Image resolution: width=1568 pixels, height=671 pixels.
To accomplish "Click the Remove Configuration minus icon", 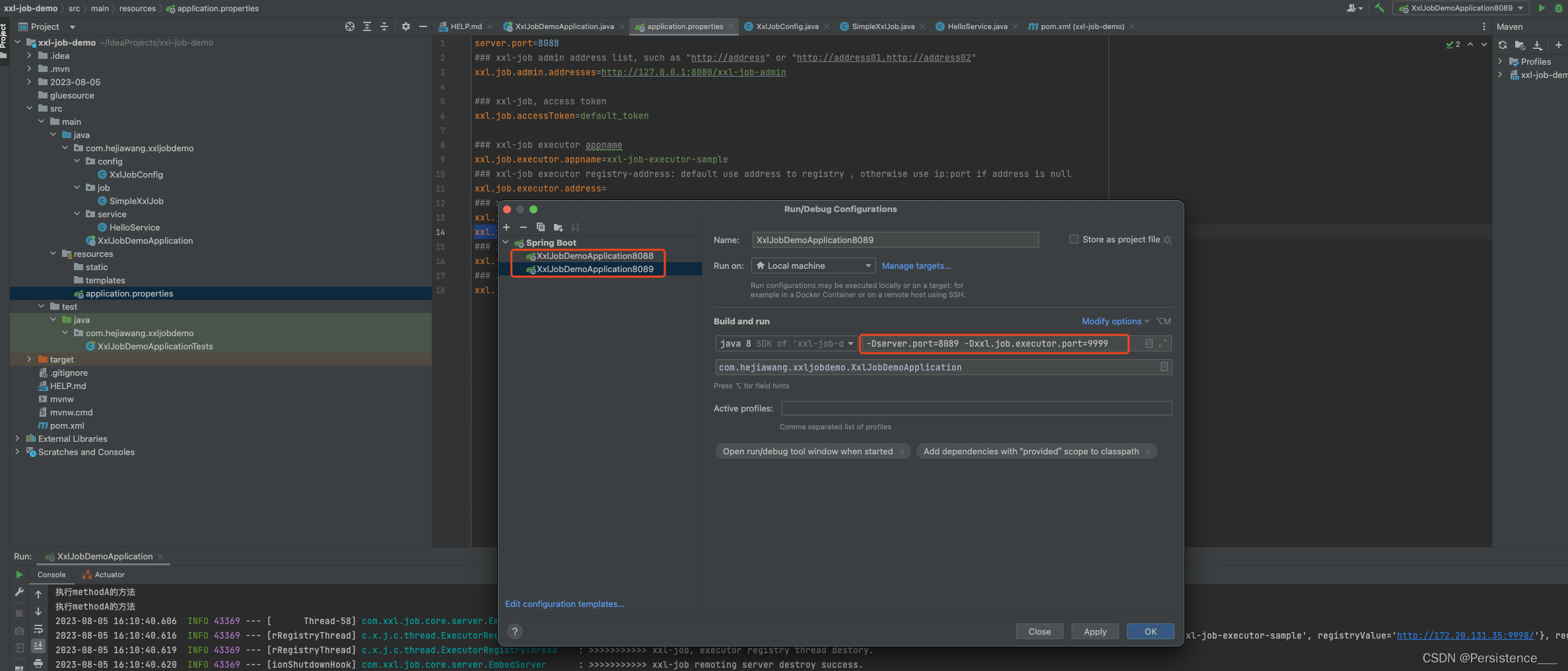I will click(x=524, y=227).
